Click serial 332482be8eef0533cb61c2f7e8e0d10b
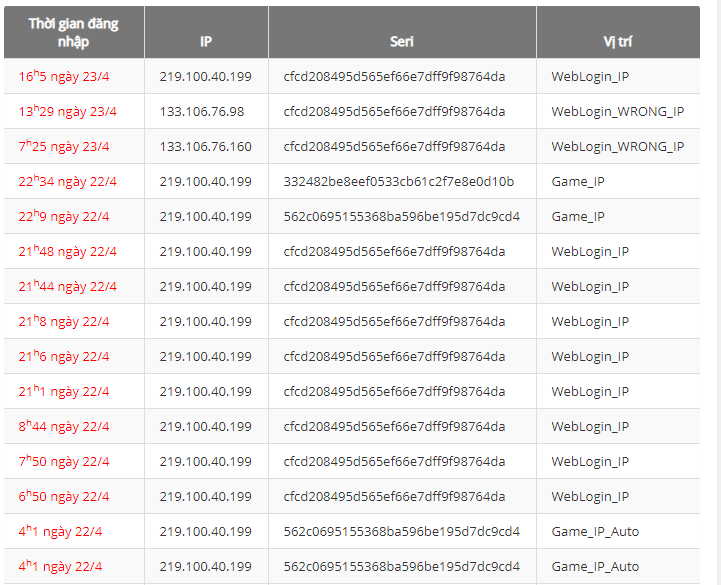This screenshot has height=585, width=721. [399, 181]
